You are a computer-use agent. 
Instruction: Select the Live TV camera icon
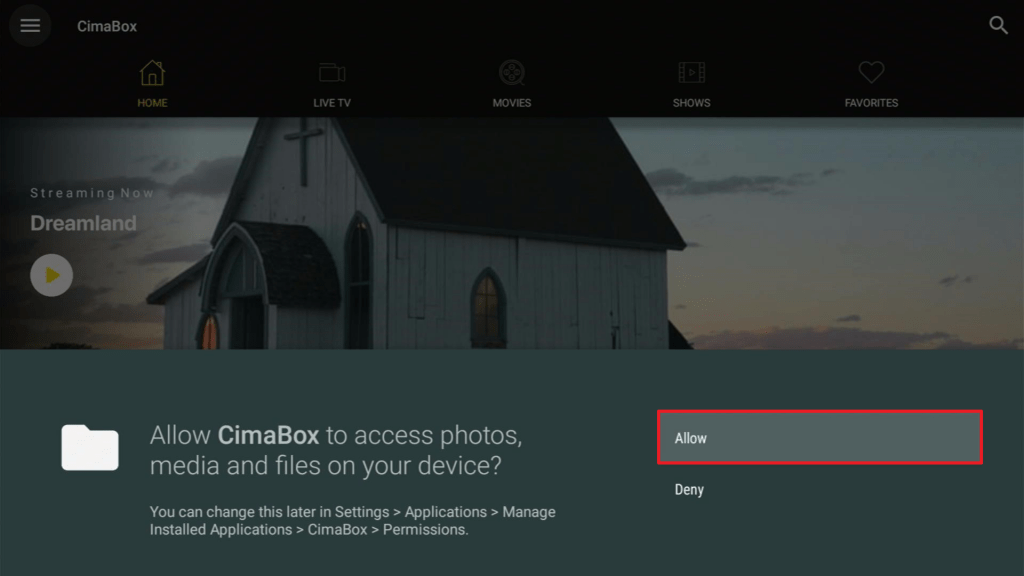332,72
